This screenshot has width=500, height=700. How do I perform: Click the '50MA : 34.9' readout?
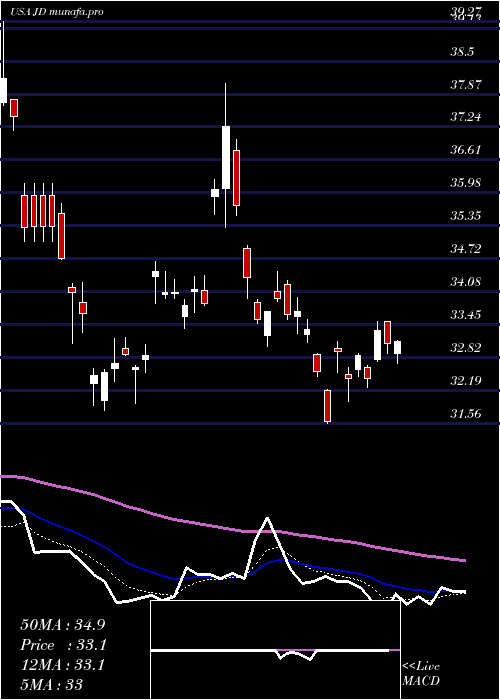[63, 625]
